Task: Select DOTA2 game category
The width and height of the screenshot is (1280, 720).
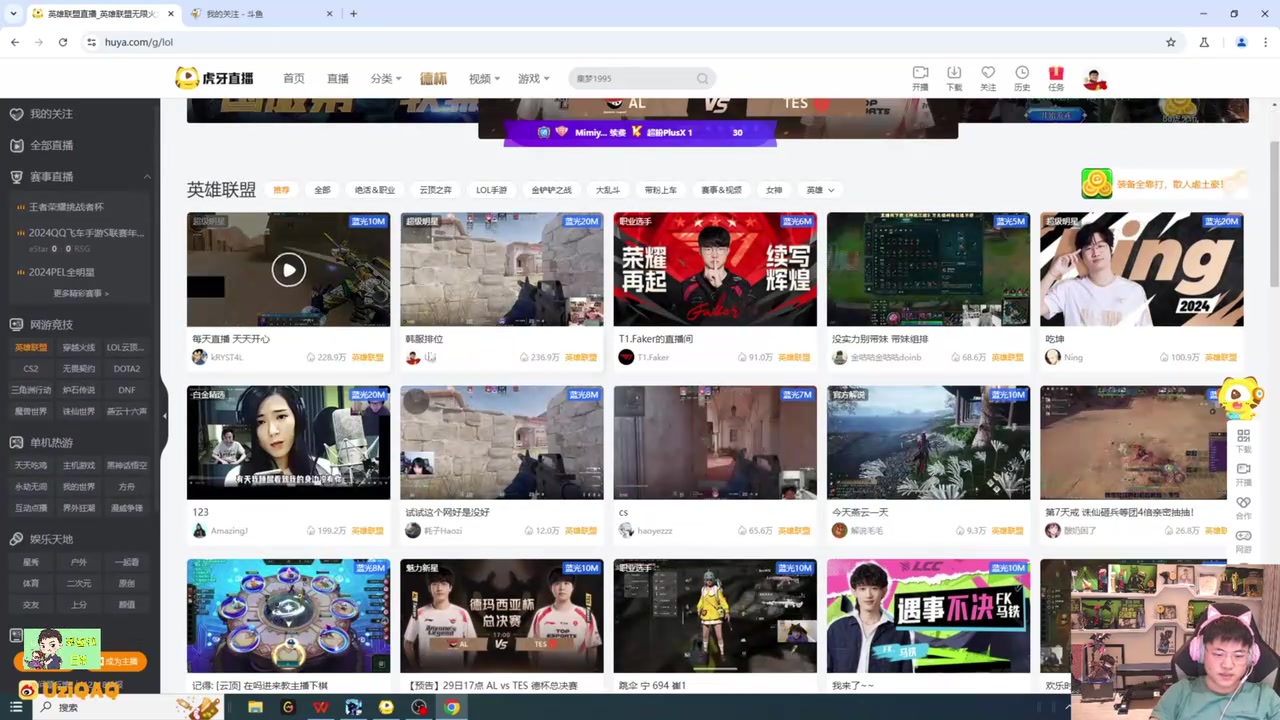Action: click(x=127, y=369)
